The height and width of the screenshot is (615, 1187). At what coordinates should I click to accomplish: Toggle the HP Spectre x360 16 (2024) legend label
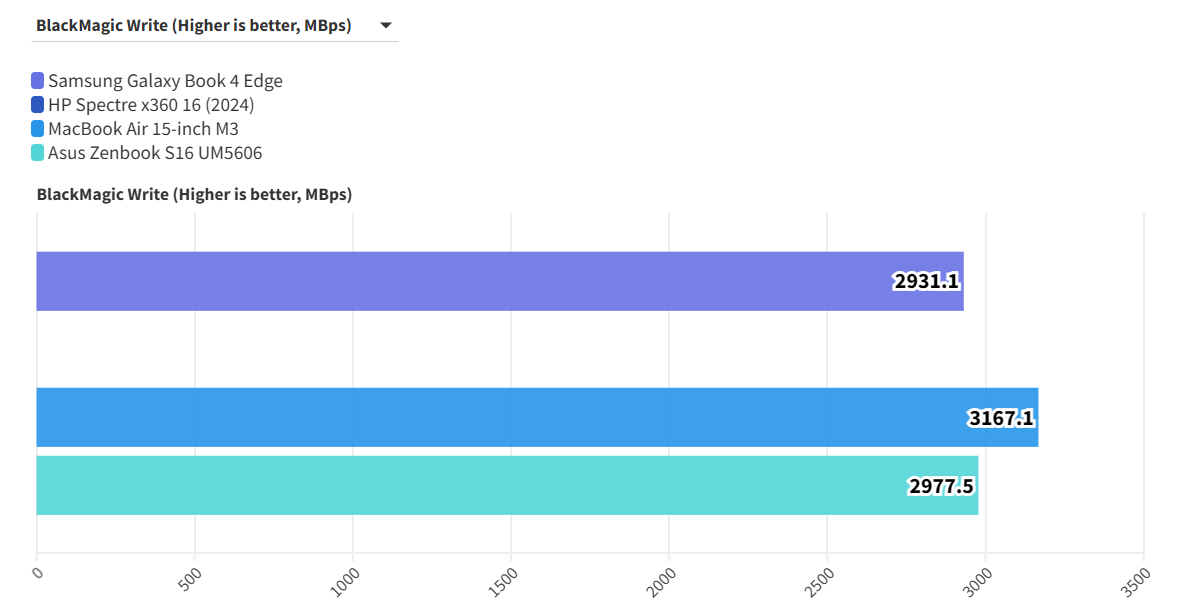point(151,105)
